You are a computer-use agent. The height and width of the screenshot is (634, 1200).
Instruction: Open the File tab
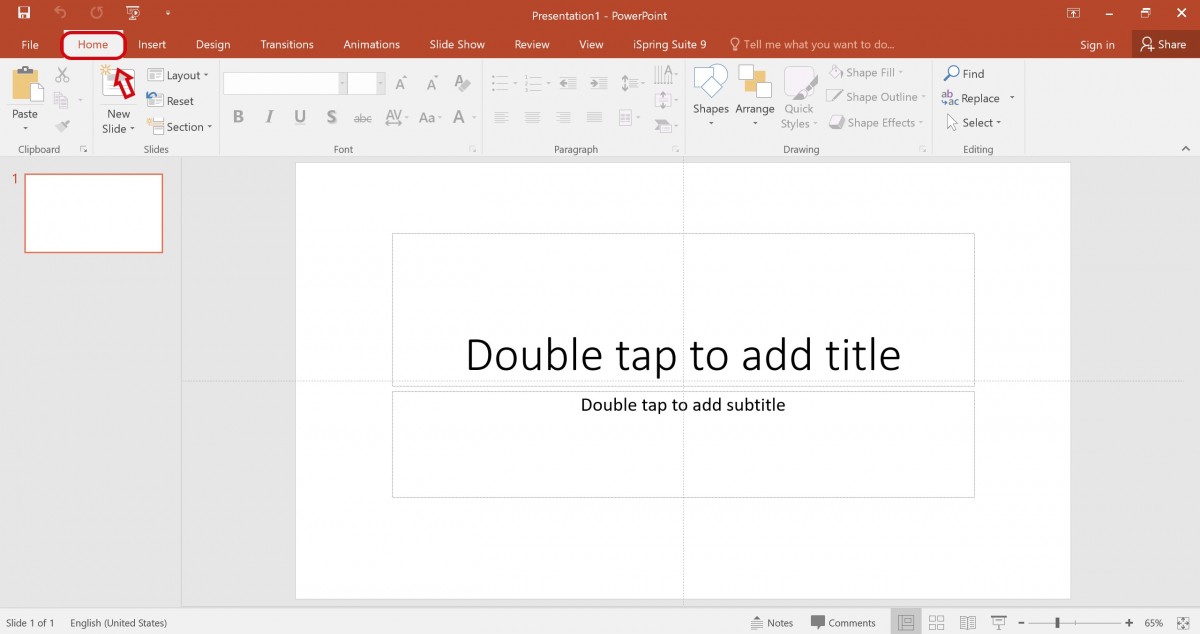30,45
